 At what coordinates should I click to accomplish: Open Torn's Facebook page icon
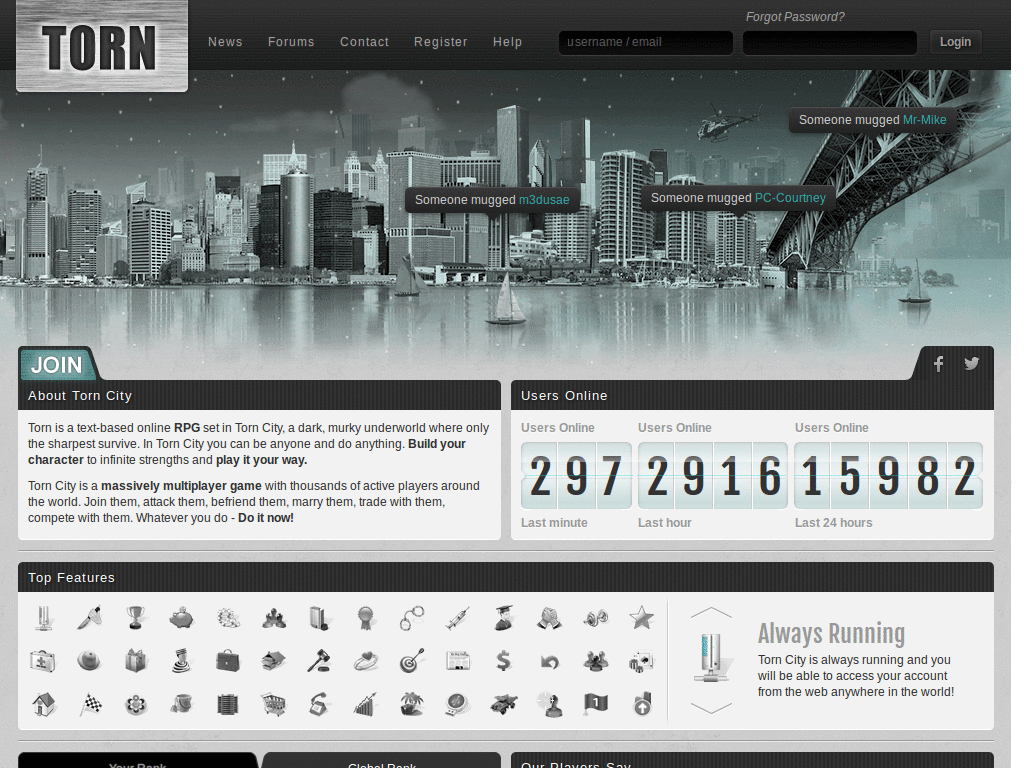click(938, 364)
